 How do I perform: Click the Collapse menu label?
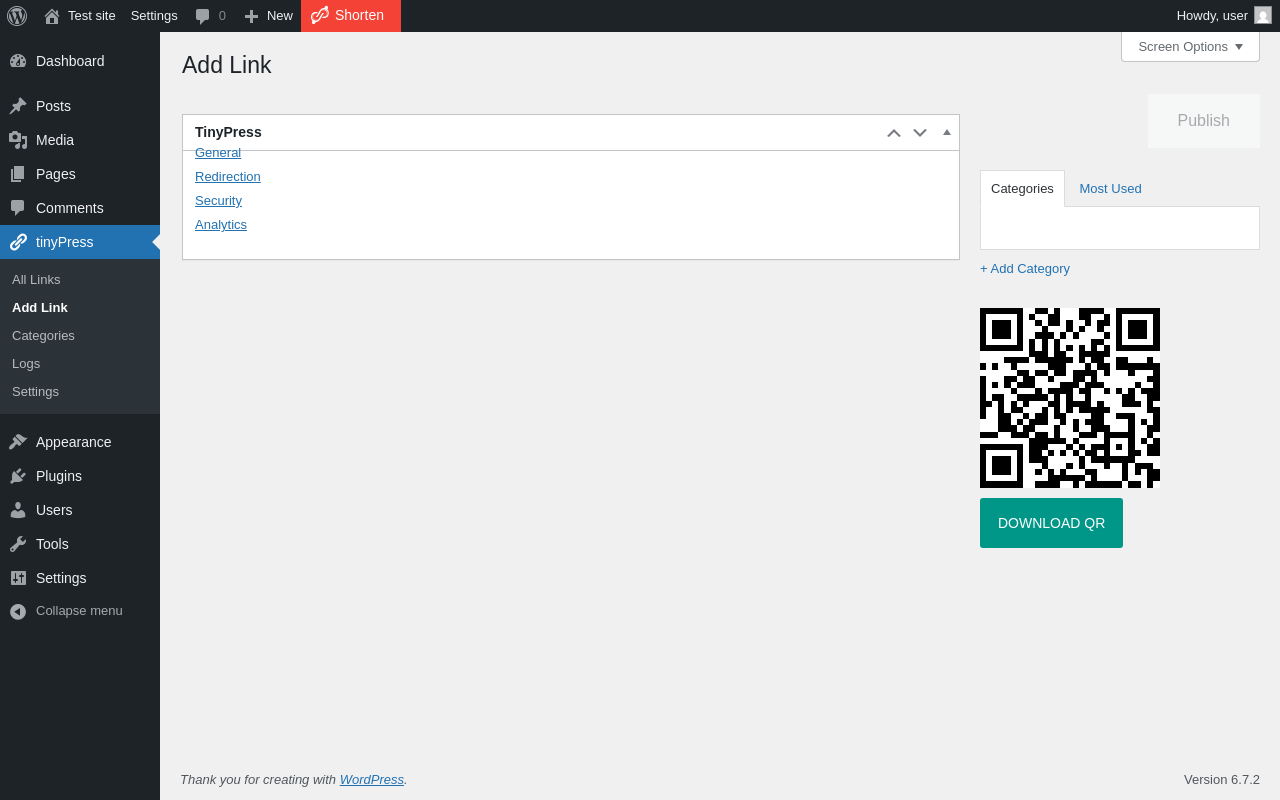tap(79, 611)
